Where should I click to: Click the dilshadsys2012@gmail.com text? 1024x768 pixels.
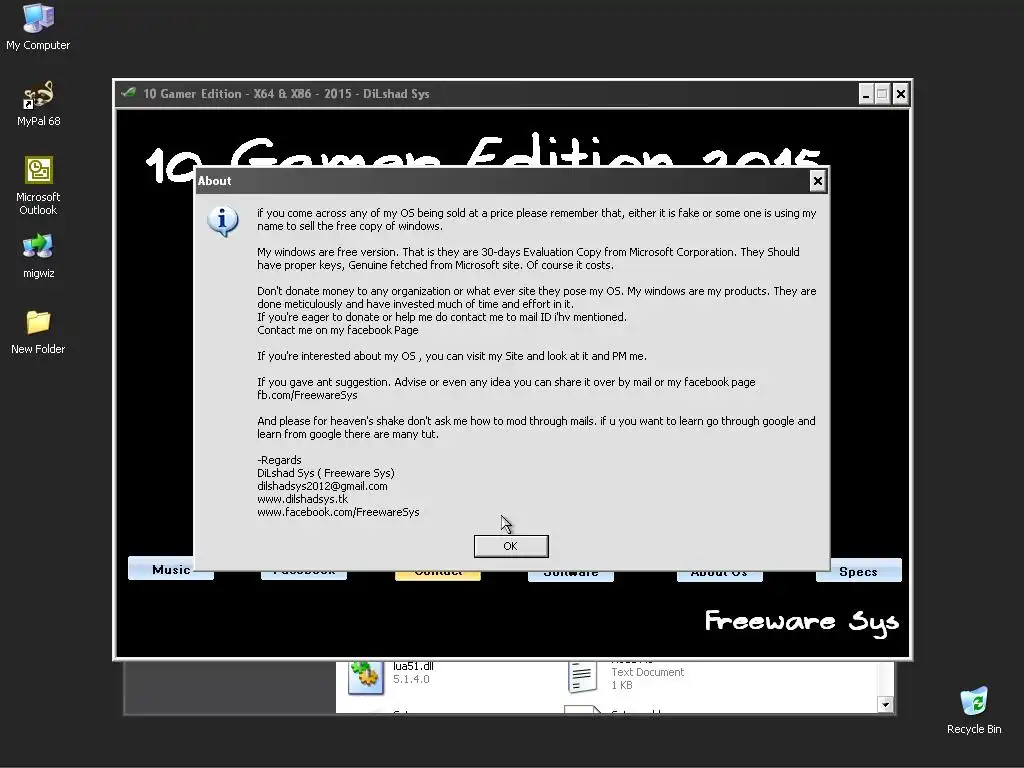pyautogui.click(x=322, y=486)
